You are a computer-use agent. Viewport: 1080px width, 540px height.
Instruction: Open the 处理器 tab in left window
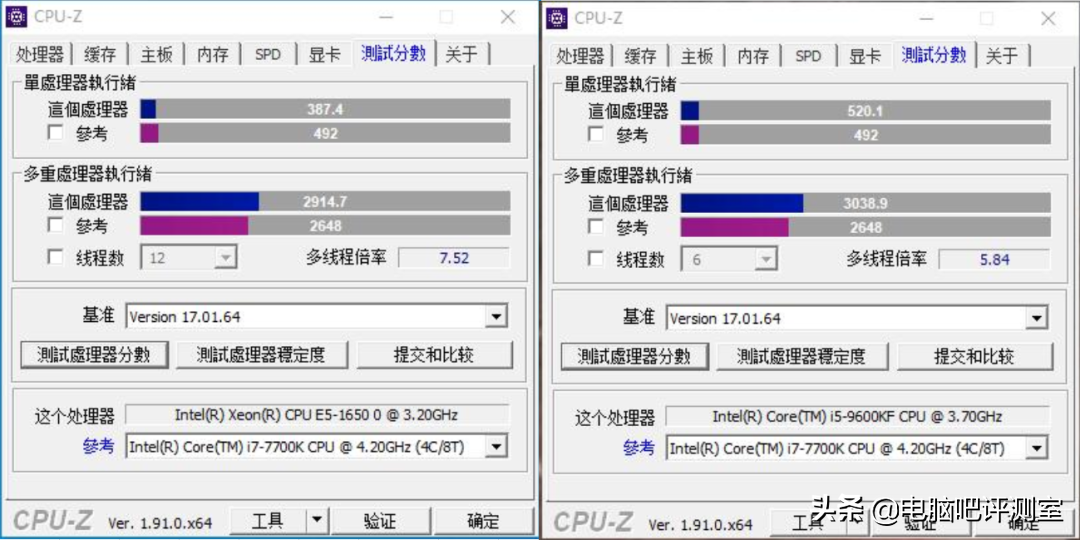(x=40, y=54)
